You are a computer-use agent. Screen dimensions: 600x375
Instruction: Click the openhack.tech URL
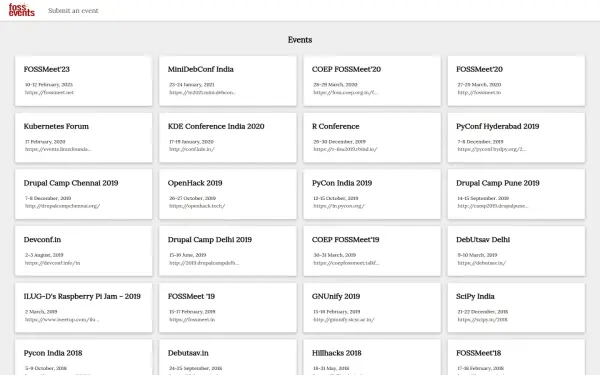[197, 206]
